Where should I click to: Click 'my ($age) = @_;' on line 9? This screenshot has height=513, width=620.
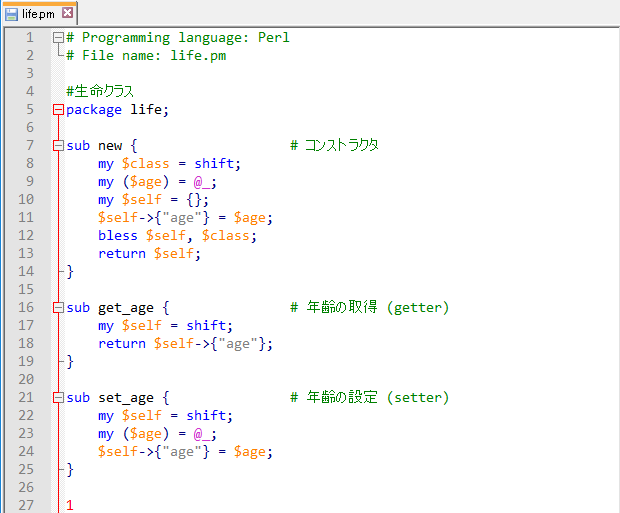[157, 182]
